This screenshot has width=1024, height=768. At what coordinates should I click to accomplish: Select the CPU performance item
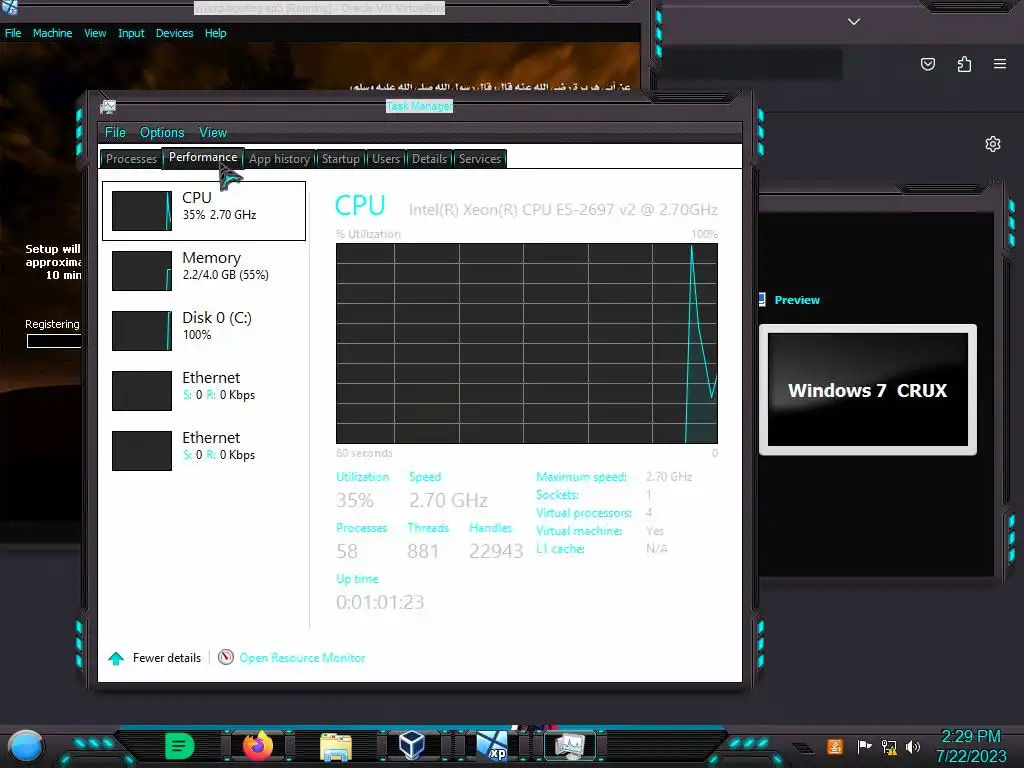pos(204,211)
